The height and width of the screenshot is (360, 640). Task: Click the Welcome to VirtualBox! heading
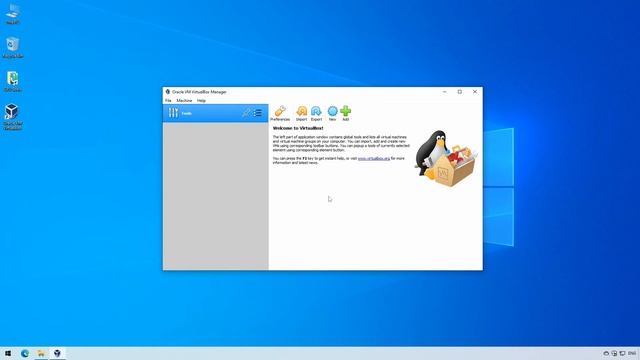point(298,128)
